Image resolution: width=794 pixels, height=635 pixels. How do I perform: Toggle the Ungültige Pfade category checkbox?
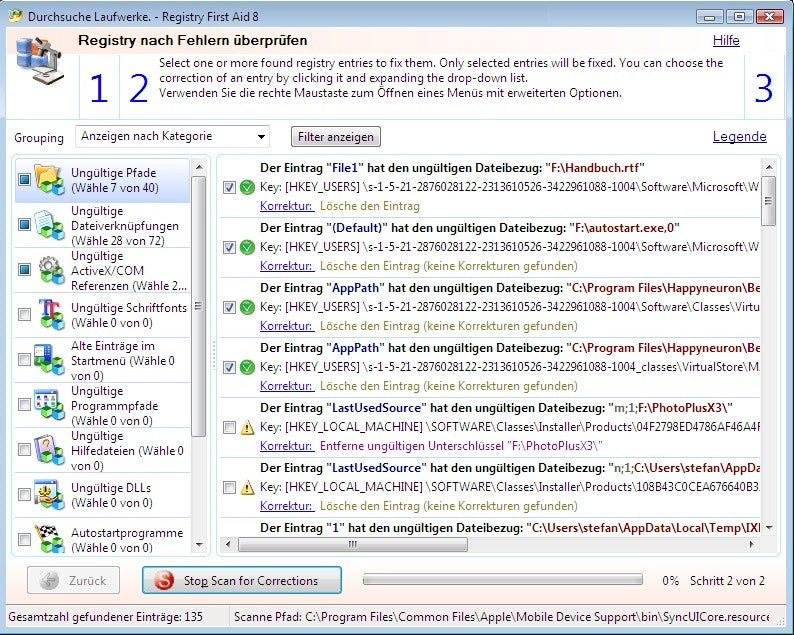(x=24, y=179)
